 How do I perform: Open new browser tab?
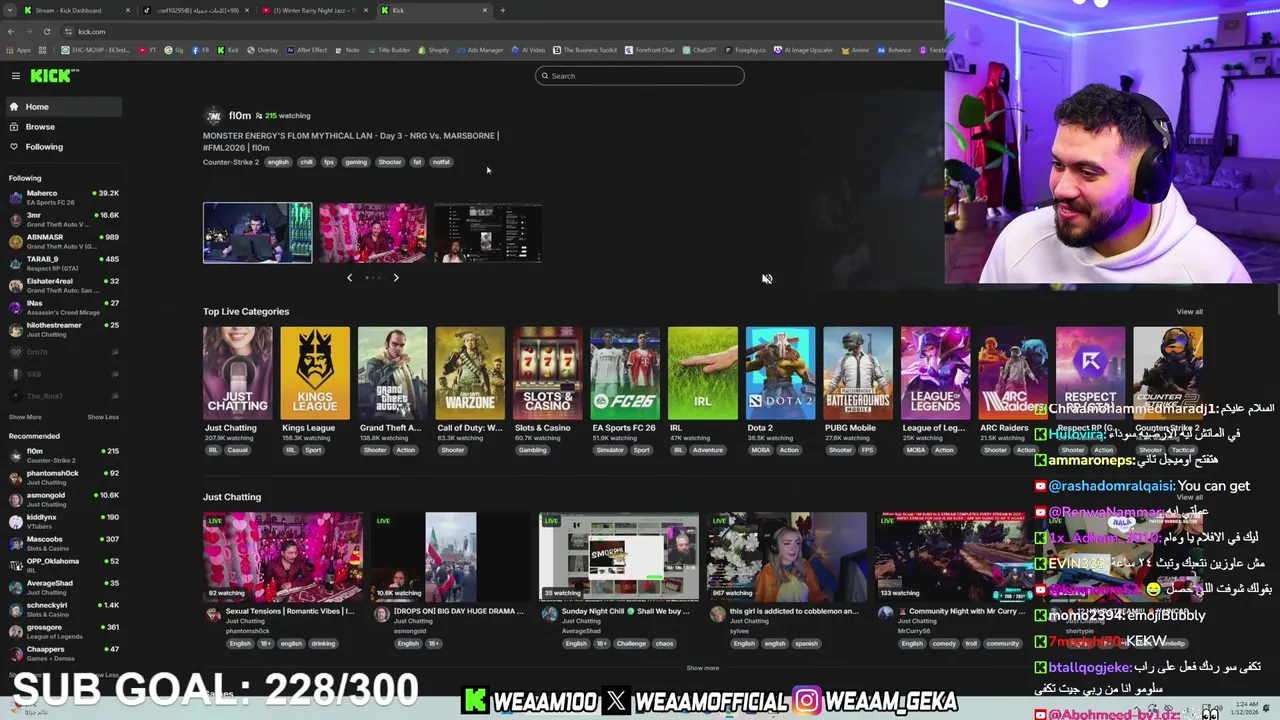pos(502,10)
